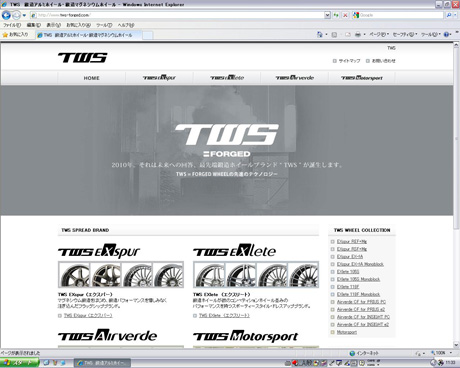Open the EXlete 118F link
Image resolution: width=460 pixels, height=368 pixels.
pyautogui.click(x=348, y=287)
